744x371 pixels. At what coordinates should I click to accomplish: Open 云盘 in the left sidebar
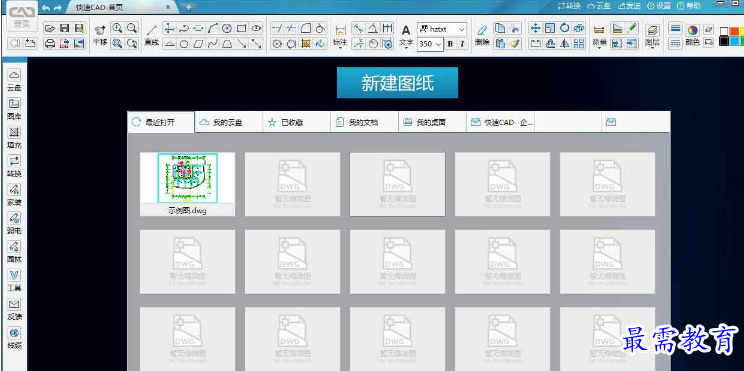point(14,80)
